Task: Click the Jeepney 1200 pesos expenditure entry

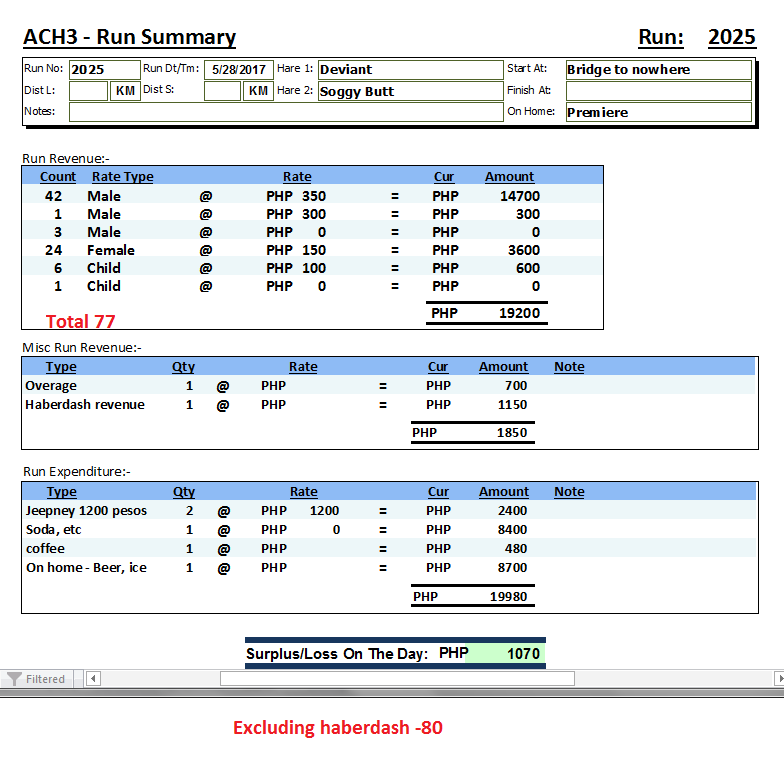Action: (86, 510)
